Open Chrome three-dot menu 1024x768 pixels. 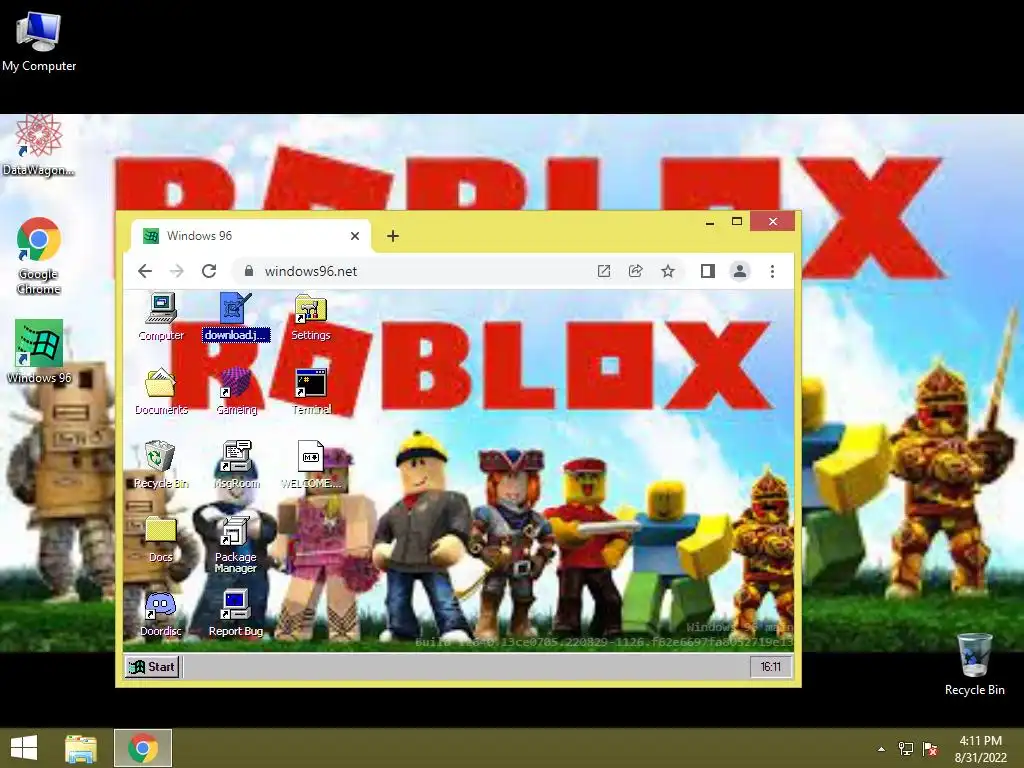click(773, 271)
